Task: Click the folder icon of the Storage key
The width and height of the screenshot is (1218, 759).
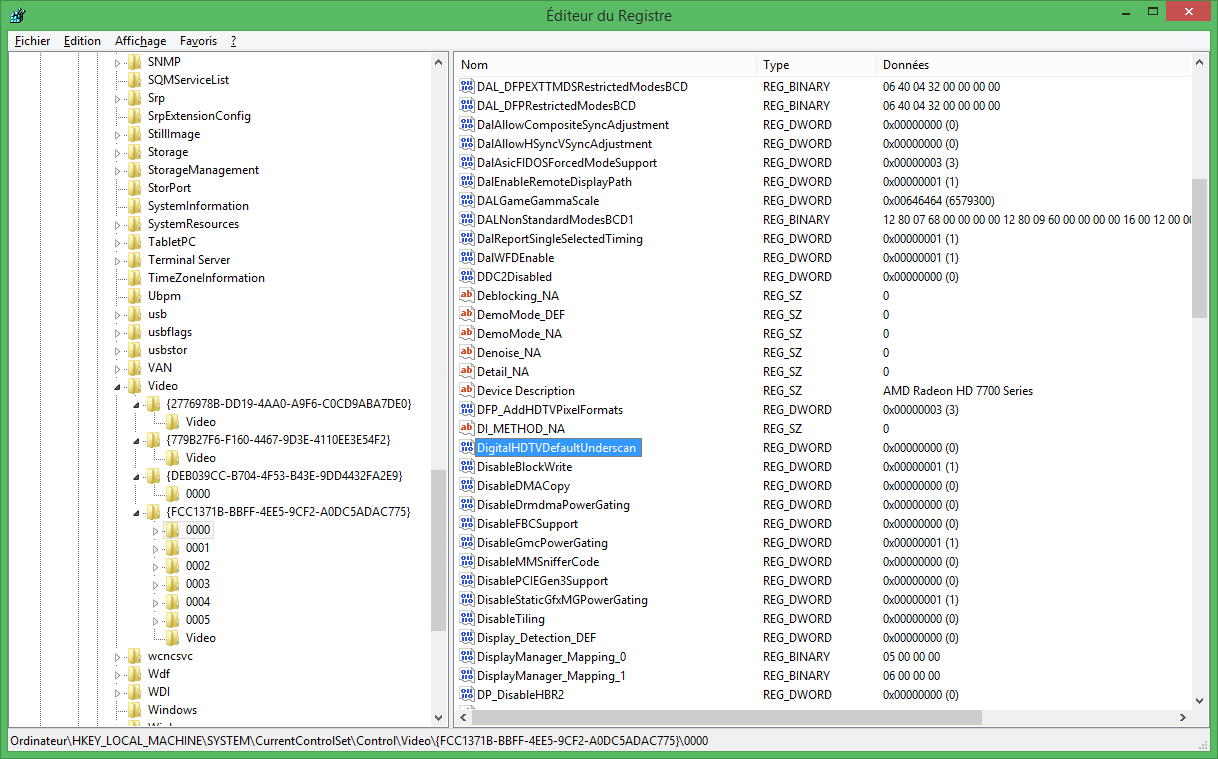Action: tap(134, 151)
